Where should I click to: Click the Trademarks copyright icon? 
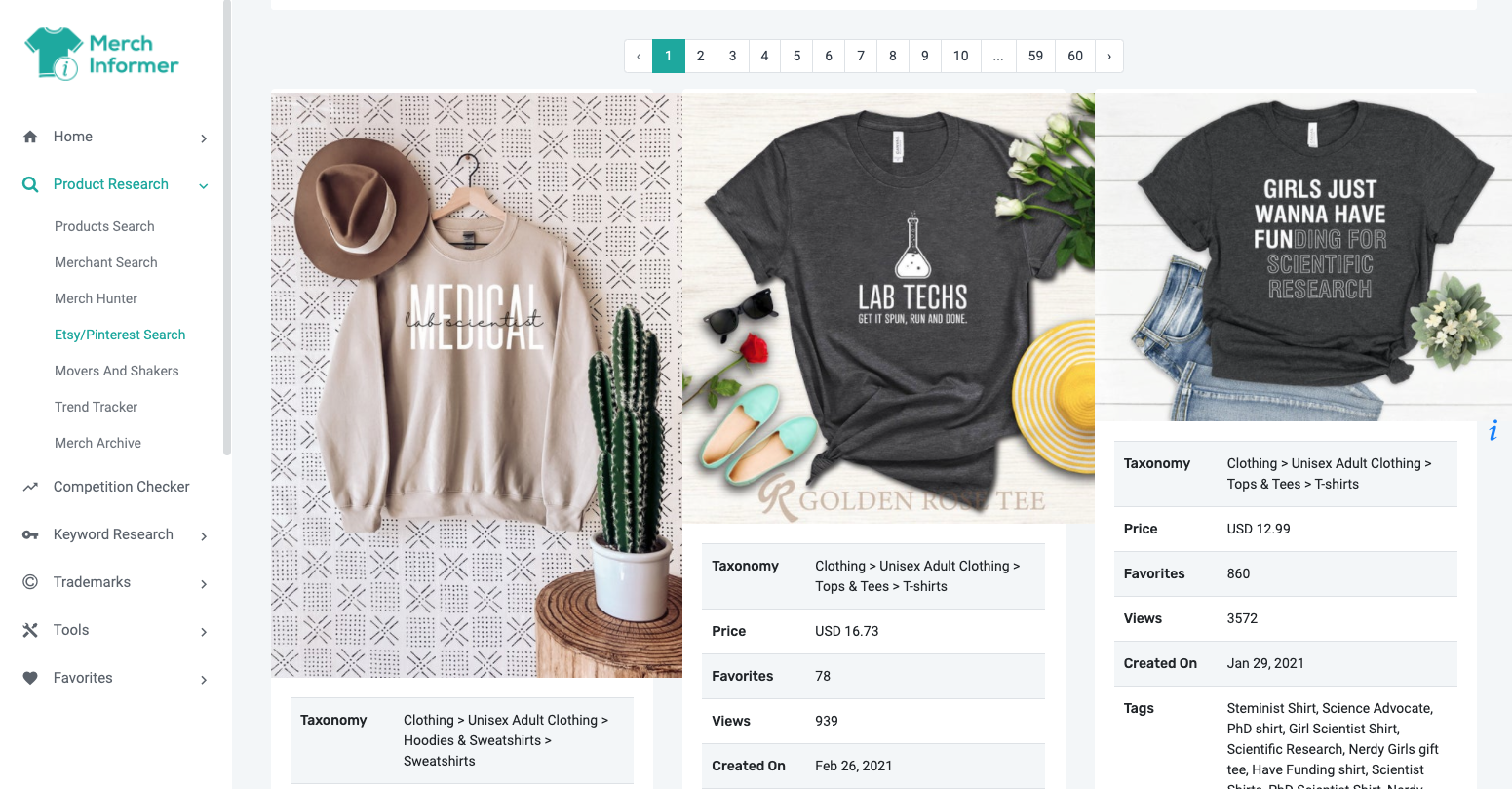[x=30, y=582]
